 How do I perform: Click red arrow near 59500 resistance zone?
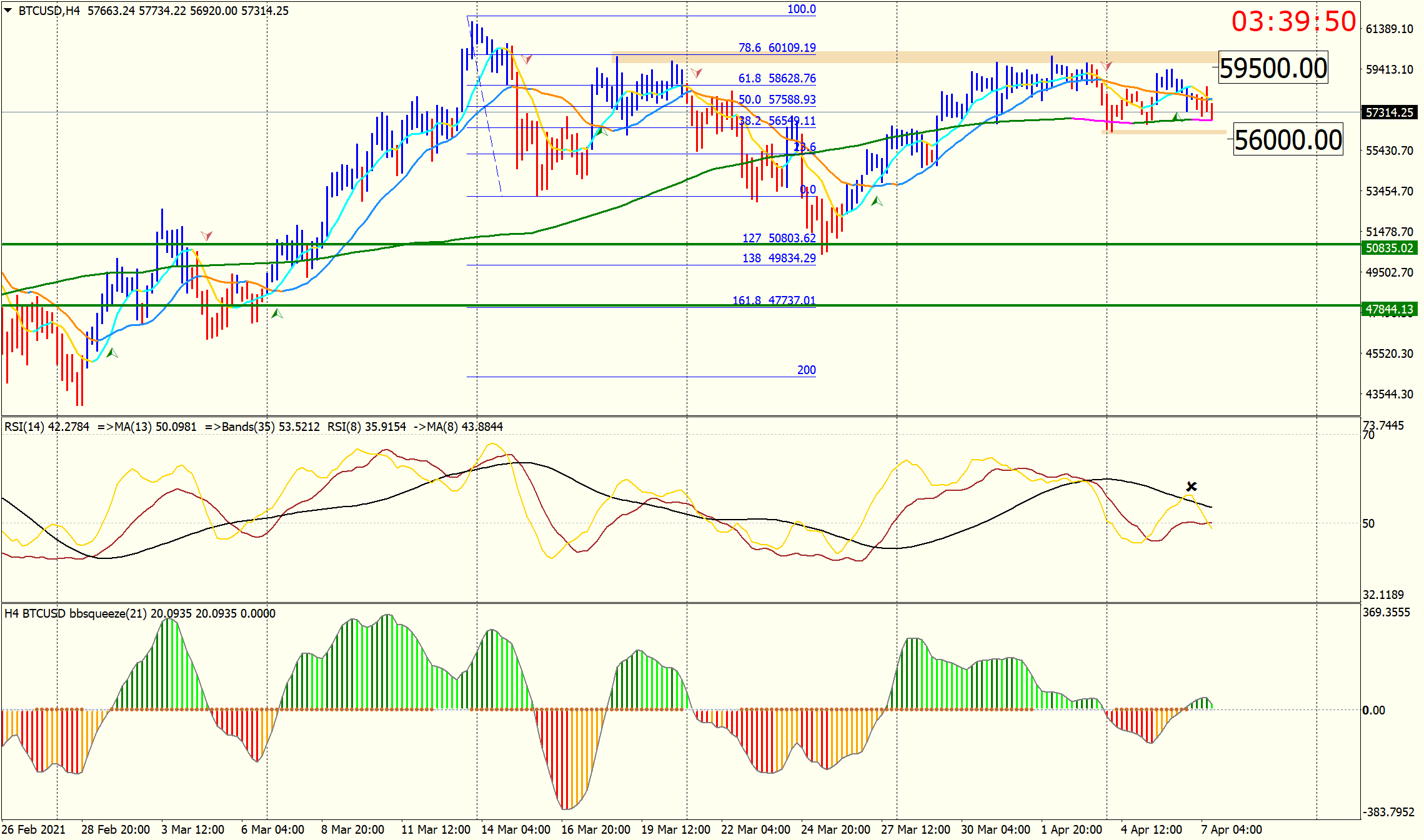[1106, 65]
